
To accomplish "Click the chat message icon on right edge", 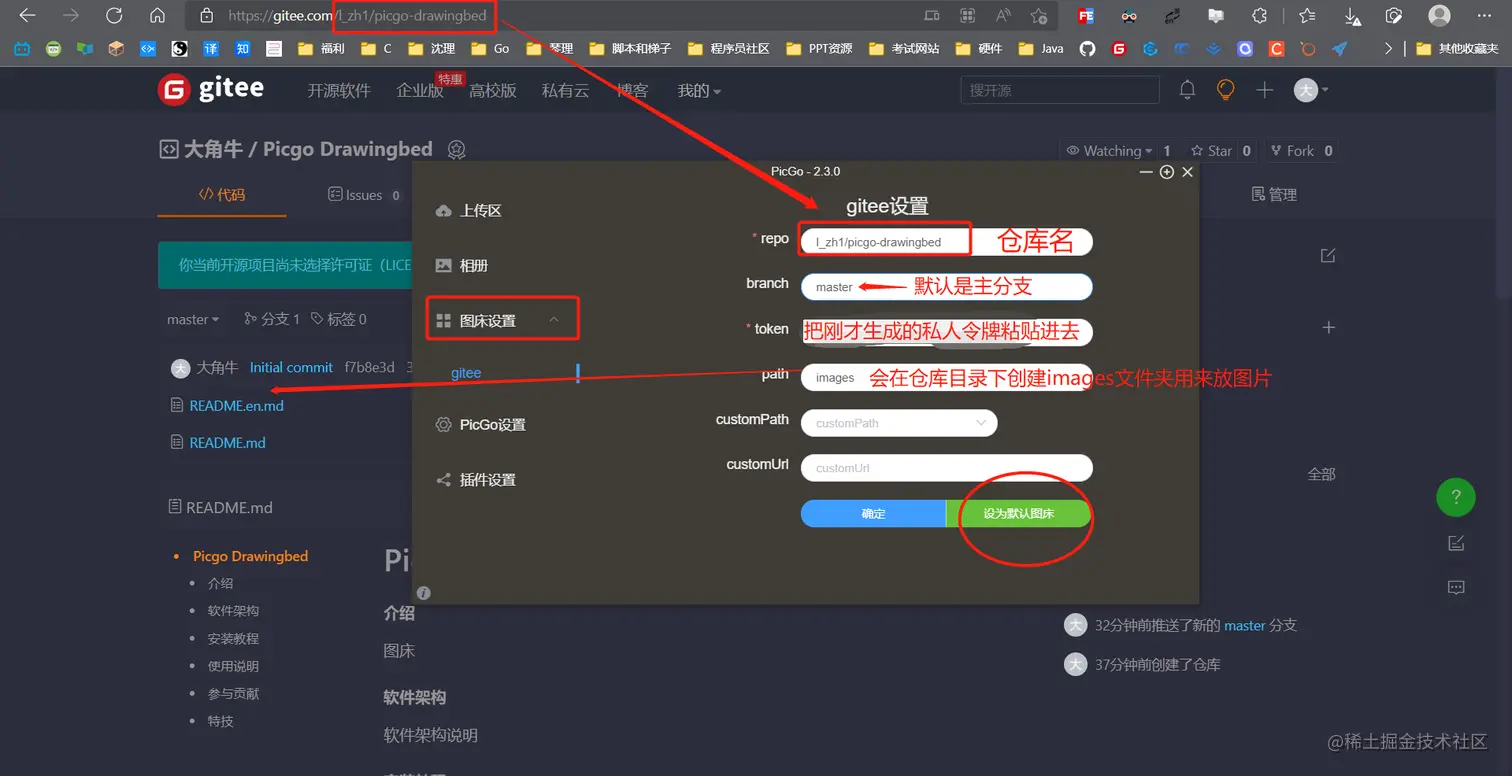I will point(1456,587).
